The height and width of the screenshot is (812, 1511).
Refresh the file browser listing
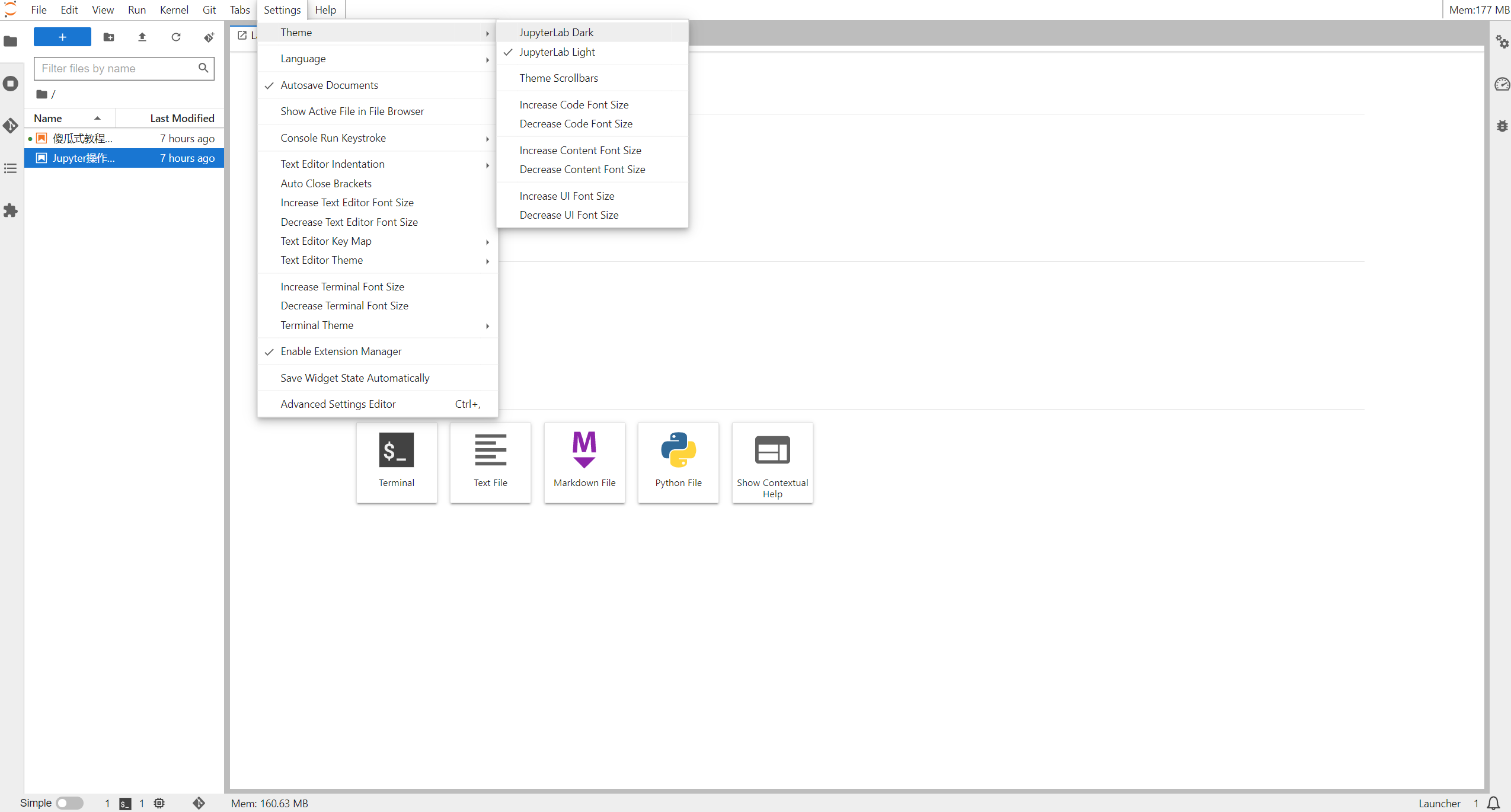click(x=175, y=37)
